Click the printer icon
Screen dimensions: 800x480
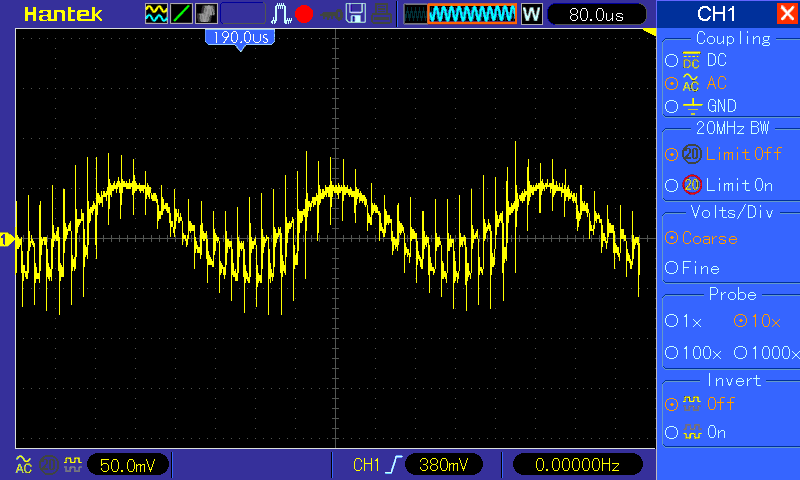click(x=382, y=14)
